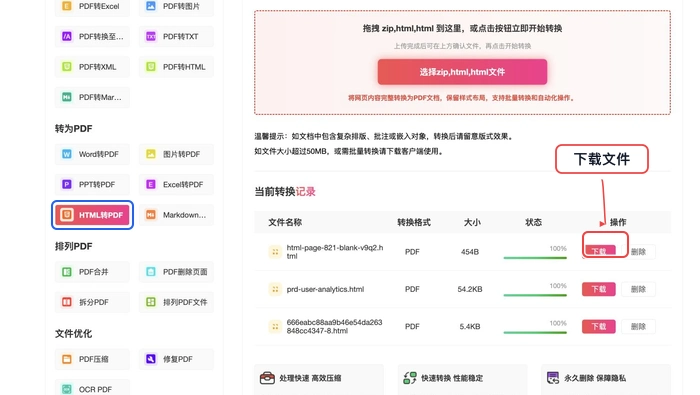Download the prd-user-analytics.html PDF
The image size is (700, 395).
[x=599, y=289]
